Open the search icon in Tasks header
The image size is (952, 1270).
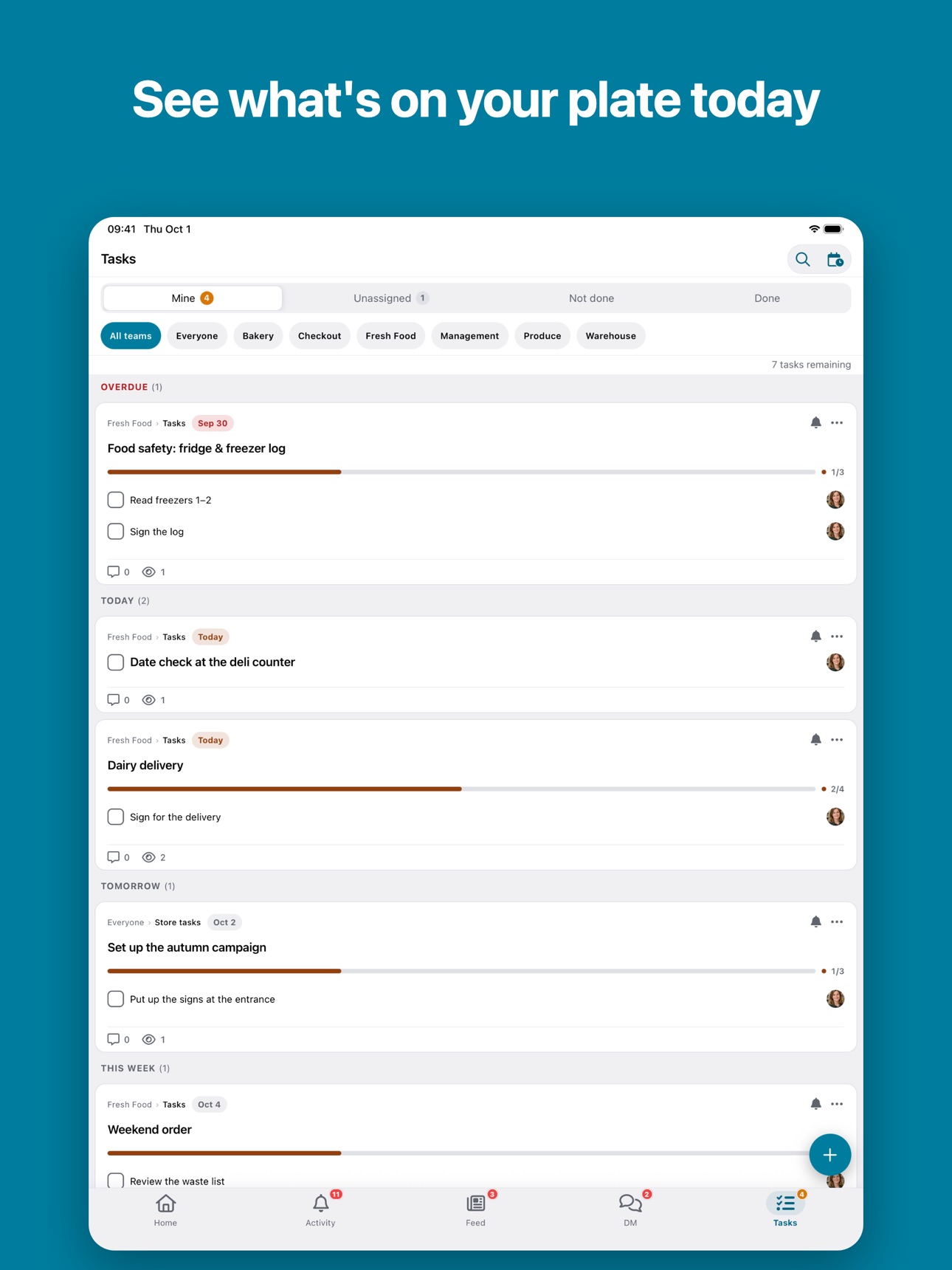[x=802, y=260]
